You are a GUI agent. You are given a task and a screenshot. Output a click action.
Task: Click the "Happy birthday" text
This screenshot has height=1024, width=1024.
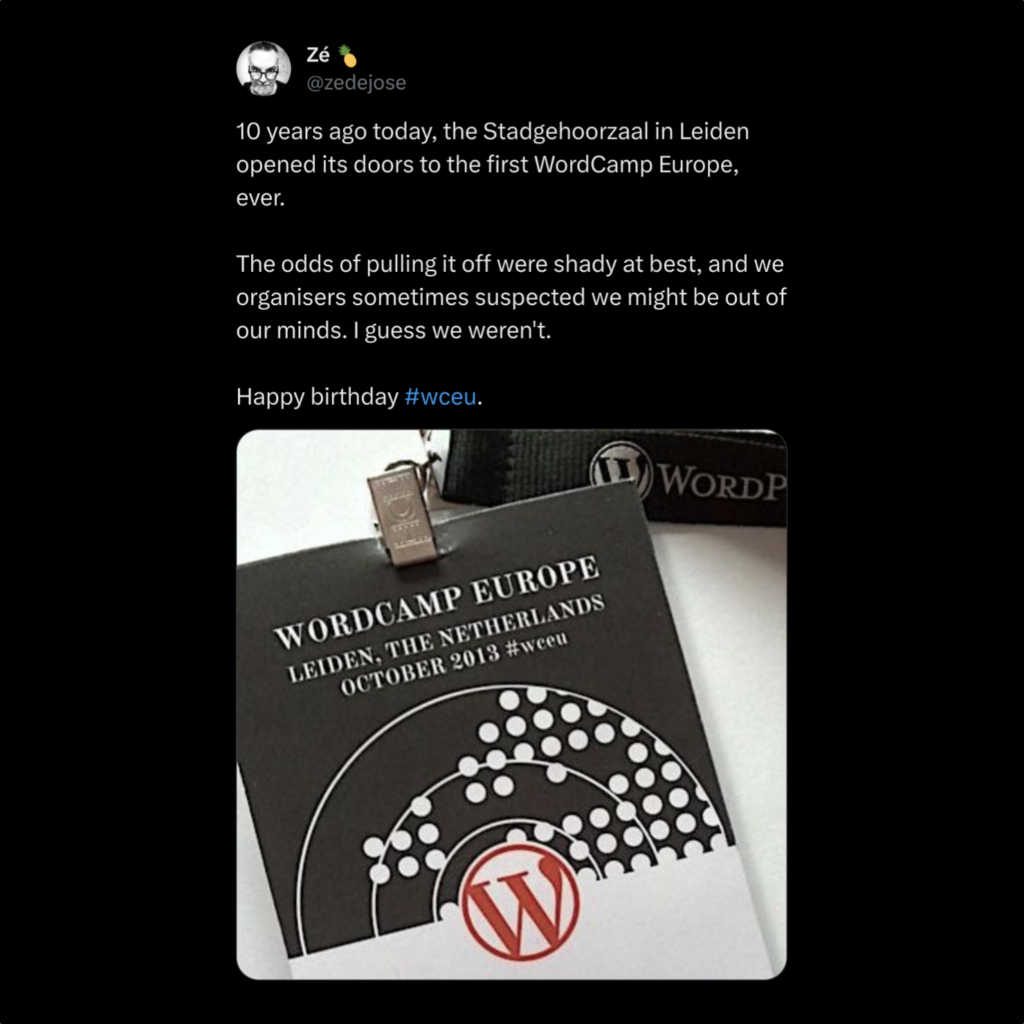click(317, 396)
